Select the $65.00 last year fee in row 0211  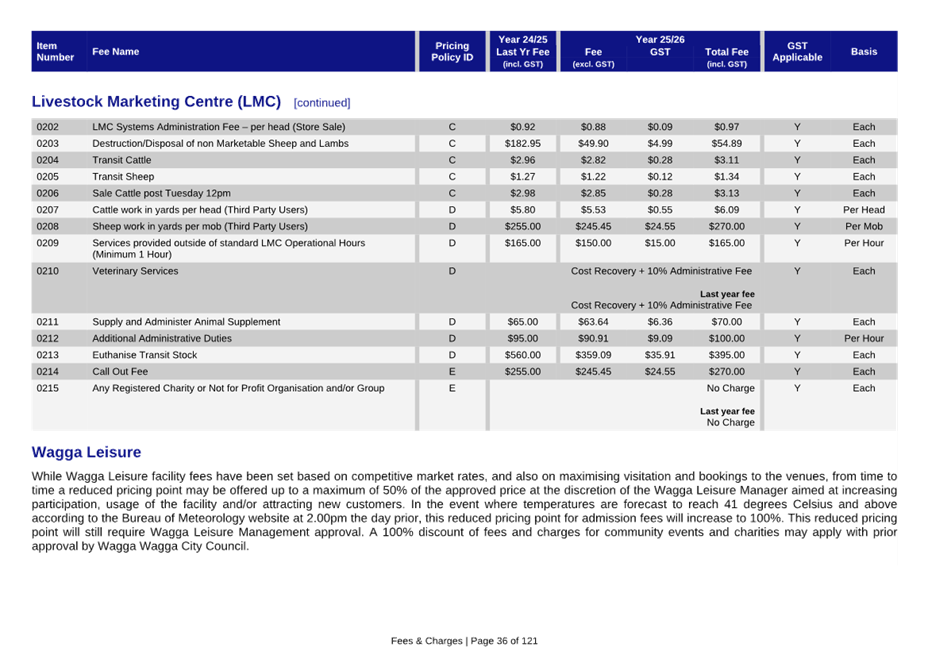[x=523, y=321]
